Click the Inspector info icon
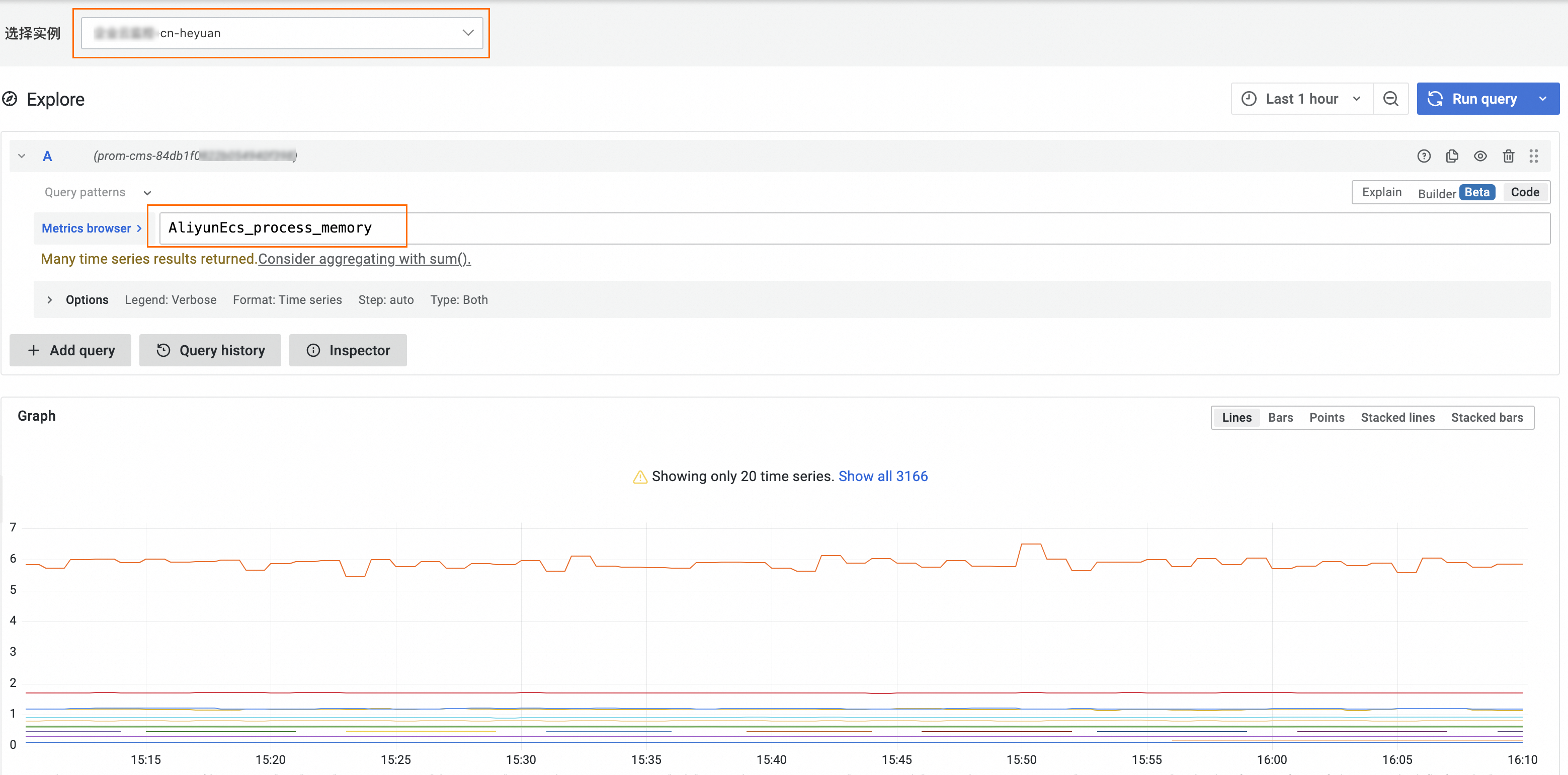Viewport: 1568px width, 775px height. coord(313,350)
